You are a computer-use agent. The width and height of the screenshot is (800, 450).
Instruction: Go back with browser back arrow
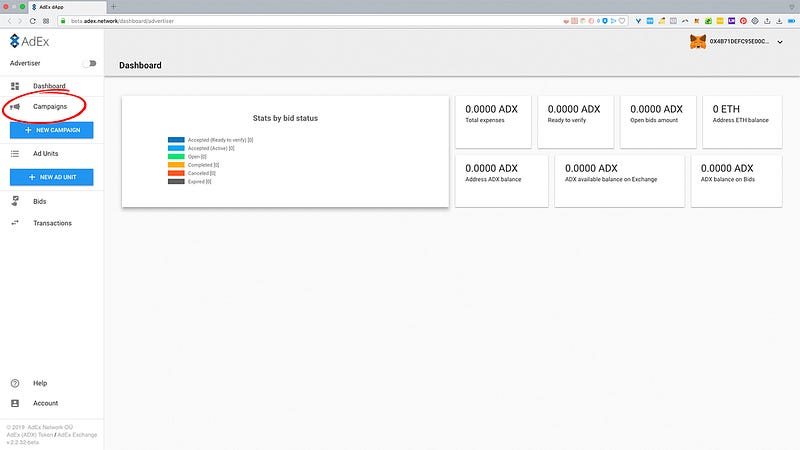(x=9, y=21)
